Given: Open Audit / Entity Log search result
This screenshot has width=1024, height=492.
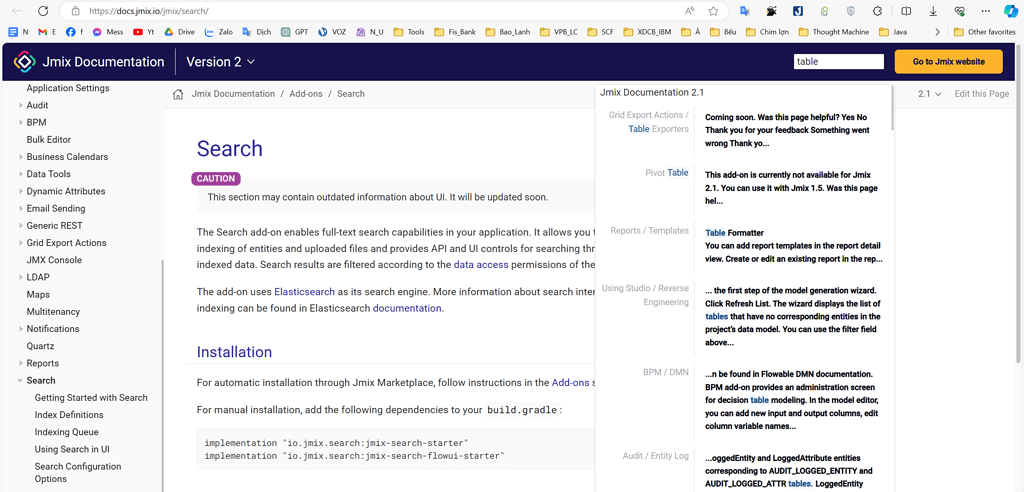Looking at the screenshot, I should click(656, 456).
